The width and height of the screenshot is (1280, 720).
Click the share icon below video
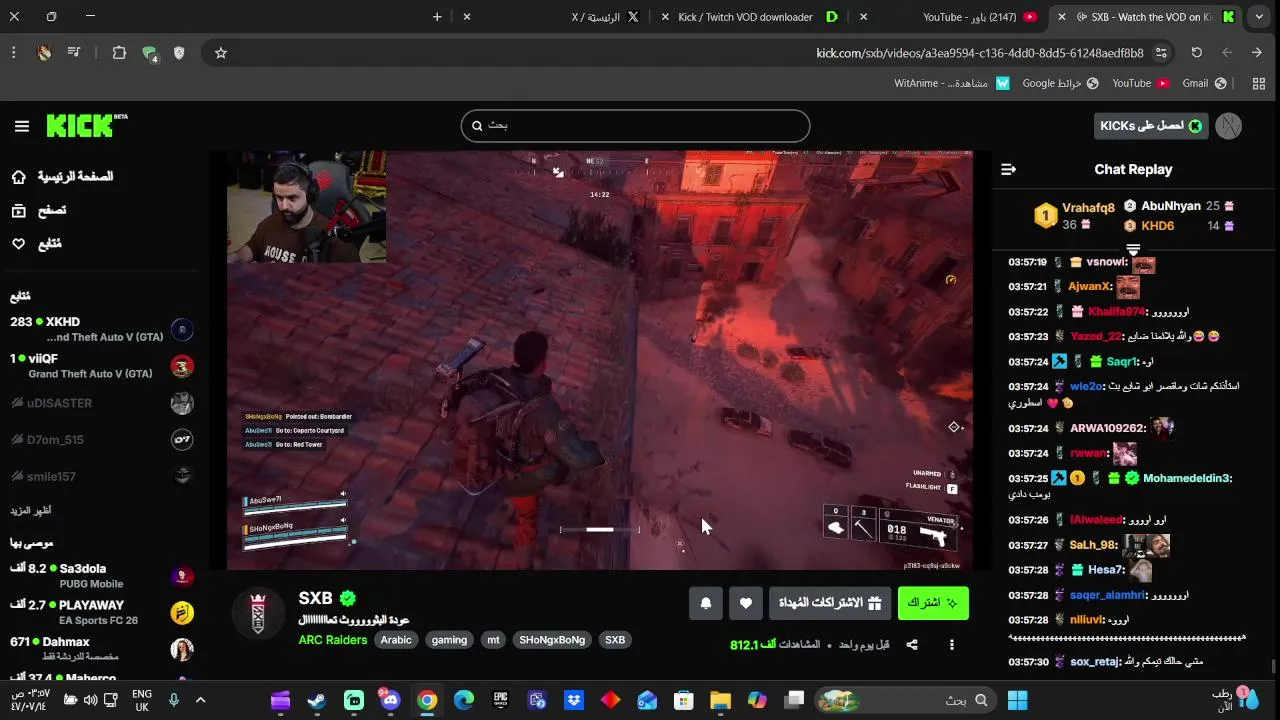912,645
